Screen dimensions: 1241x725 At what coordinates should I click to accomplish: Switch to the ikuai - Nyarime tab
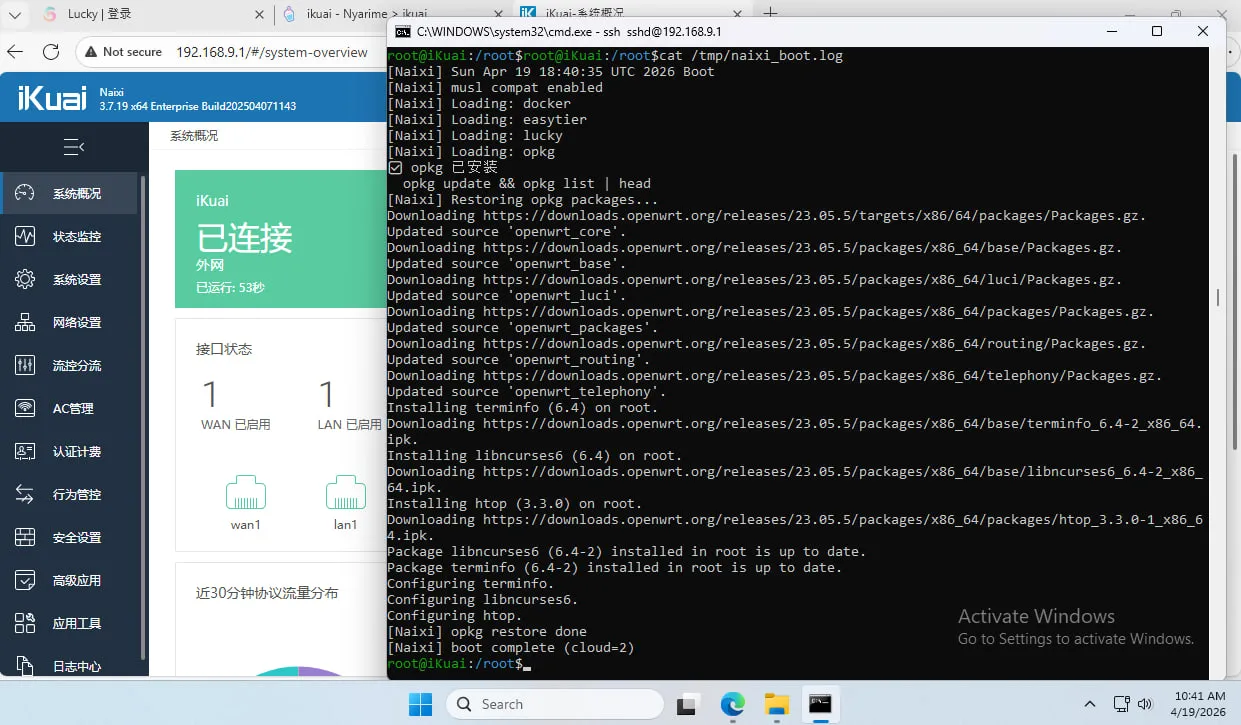click(355, 14)
